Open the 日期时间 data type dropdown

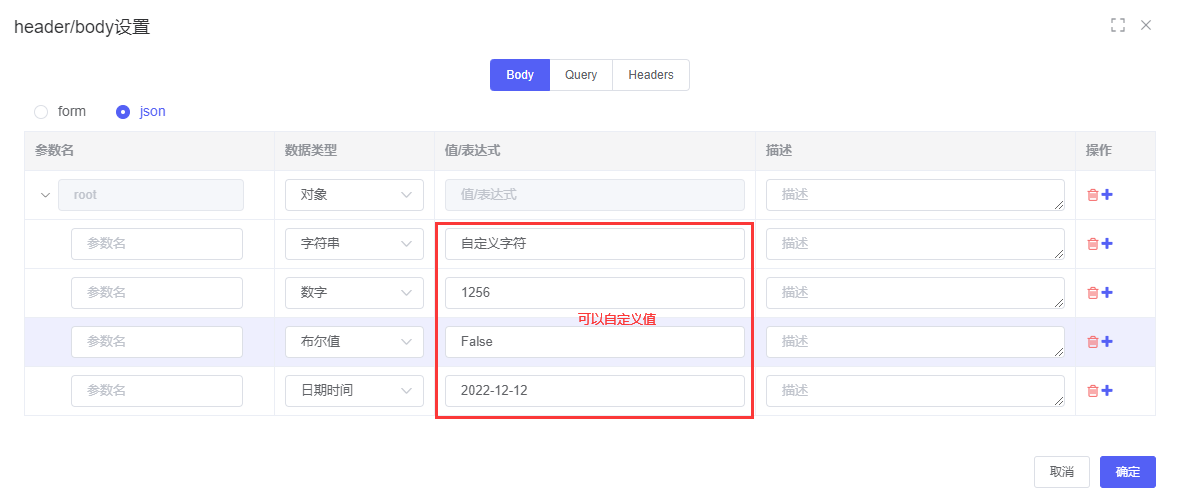click(354, 391)
